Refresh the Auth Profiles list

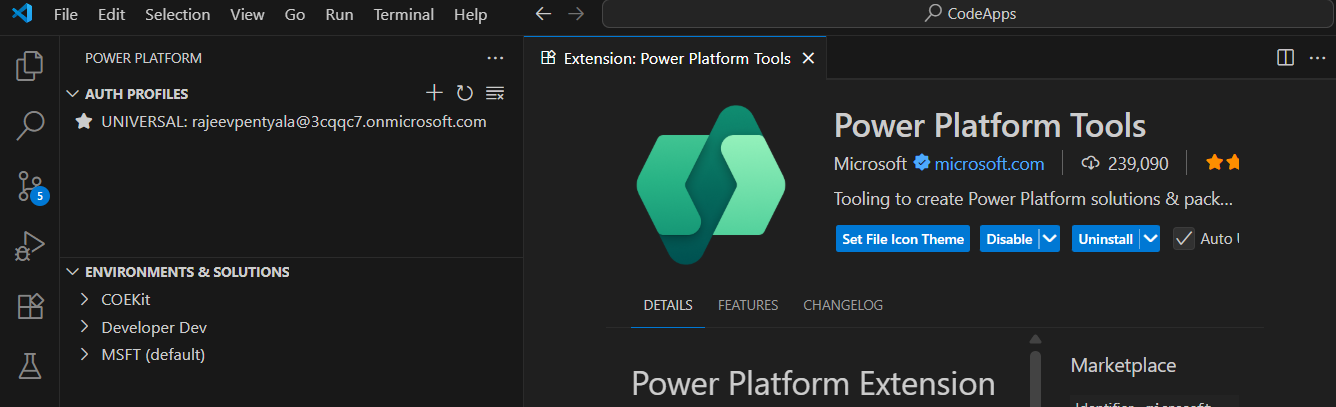coord(464,93)
